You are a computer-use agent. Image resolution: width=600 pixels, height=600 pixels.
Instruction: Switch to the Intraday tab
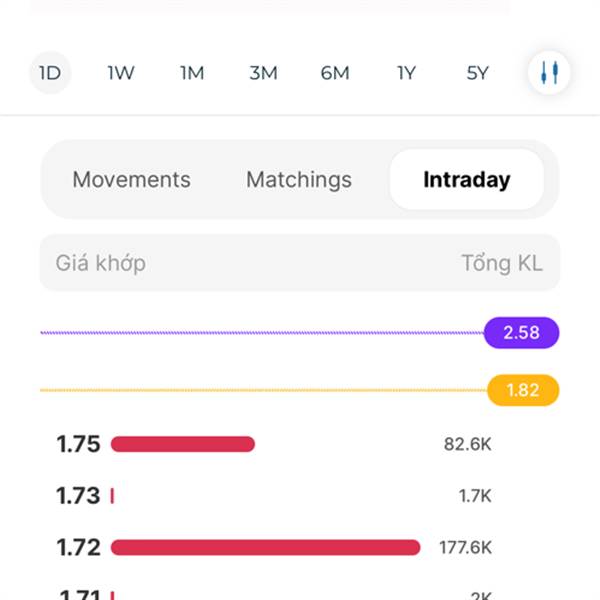[467, 179]
